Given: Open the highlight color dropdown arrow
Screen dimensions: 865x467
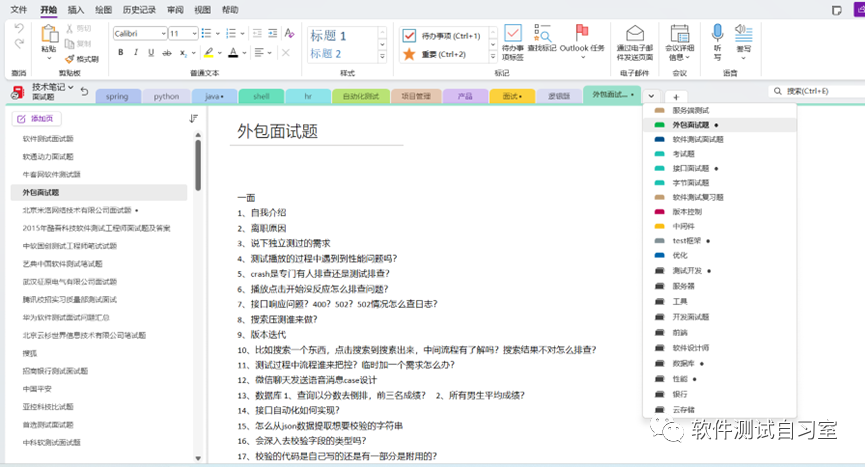Looking at the screenshot, I should click(219, 53).
